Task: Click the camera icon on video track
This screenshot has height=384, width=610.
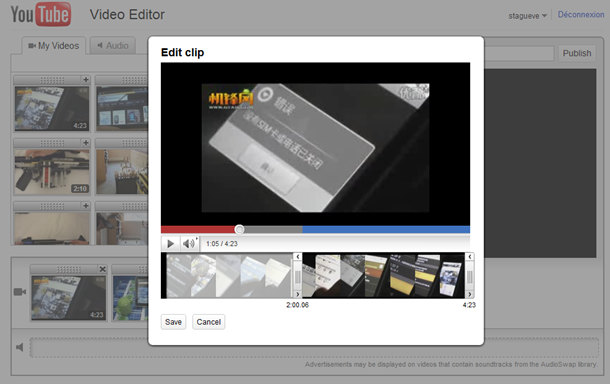Action: pyautogui.click(x=20, y=292)
